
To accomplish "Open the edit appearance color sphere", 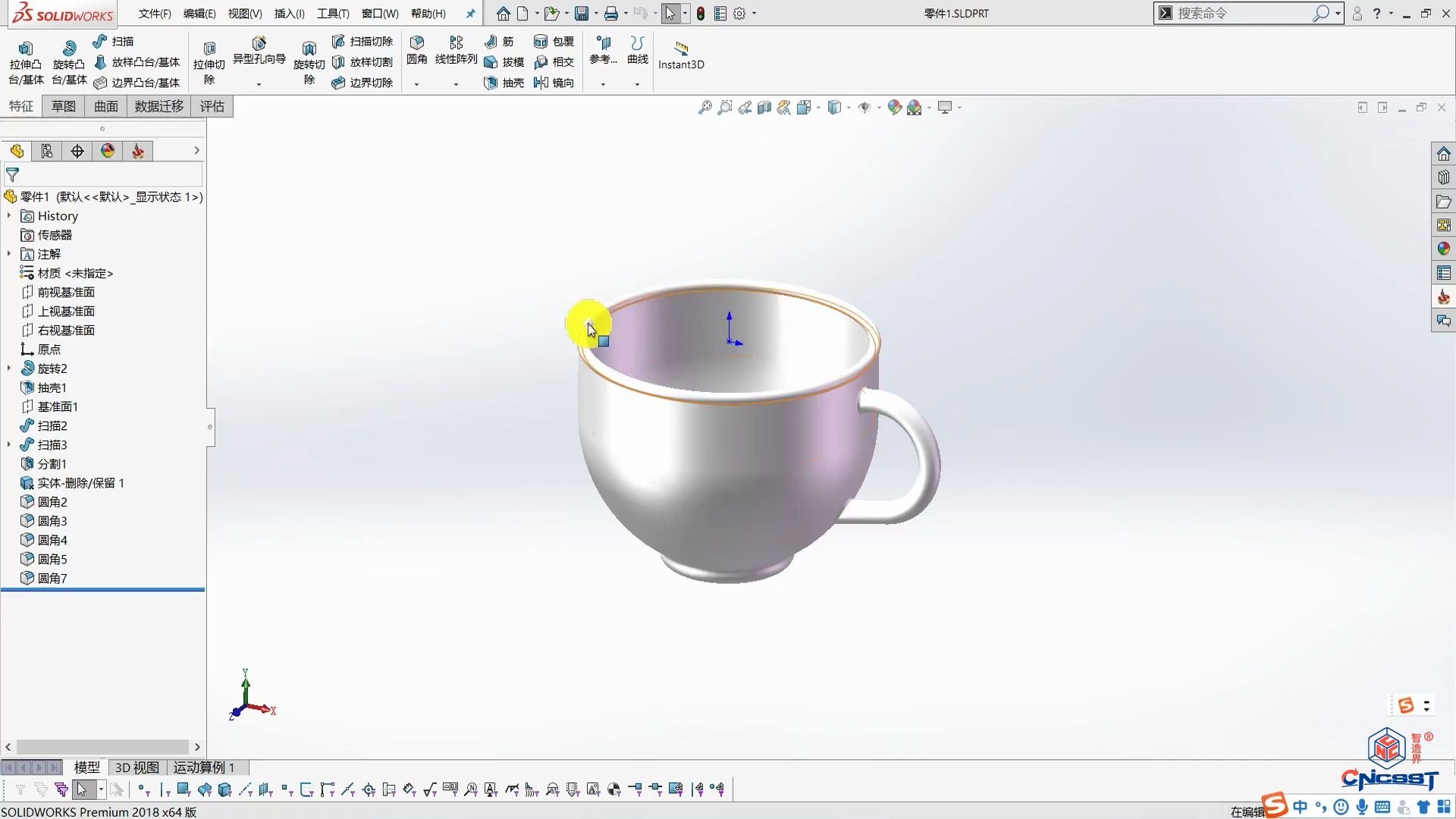I will (895, 107).
